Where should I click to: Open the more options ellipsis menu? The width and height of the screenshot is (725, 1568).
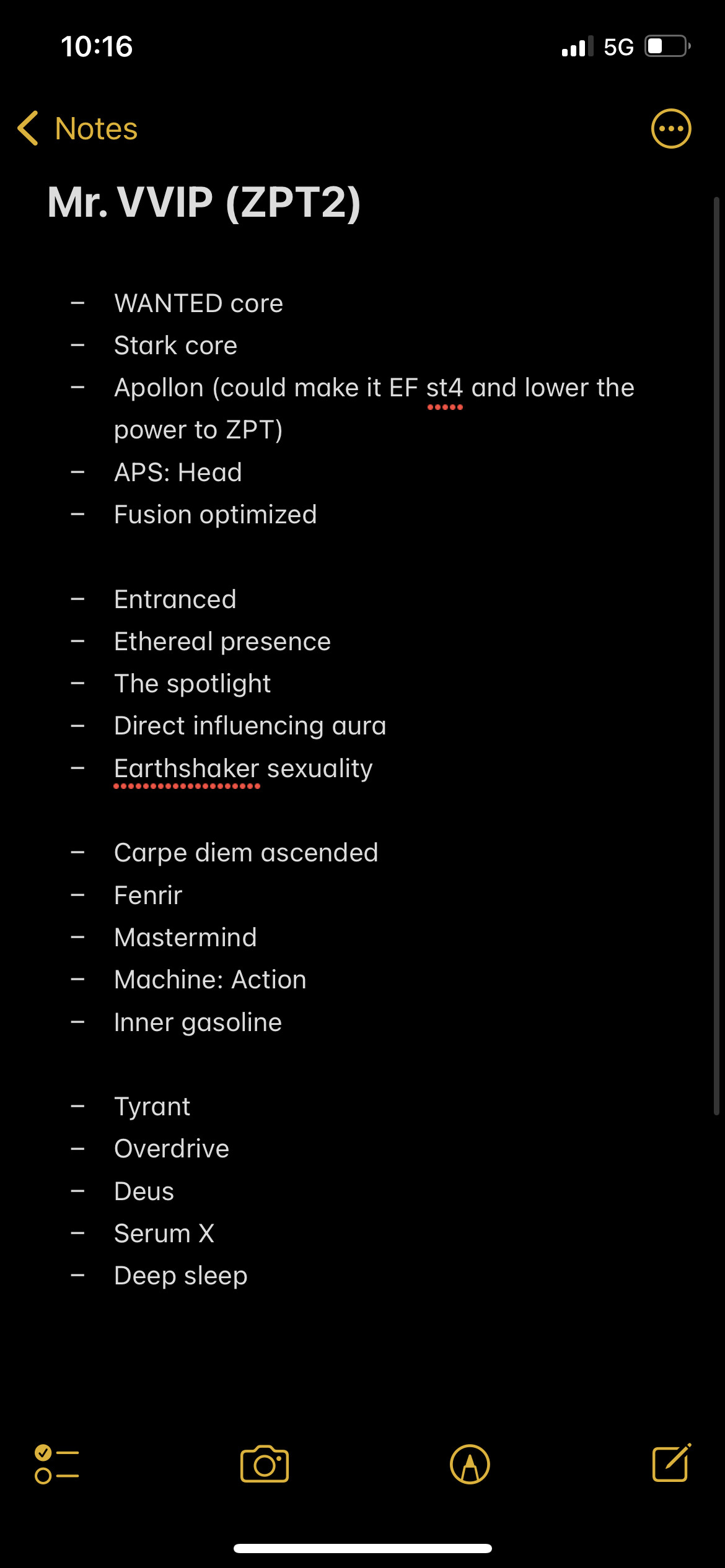(x=671, y=129)
